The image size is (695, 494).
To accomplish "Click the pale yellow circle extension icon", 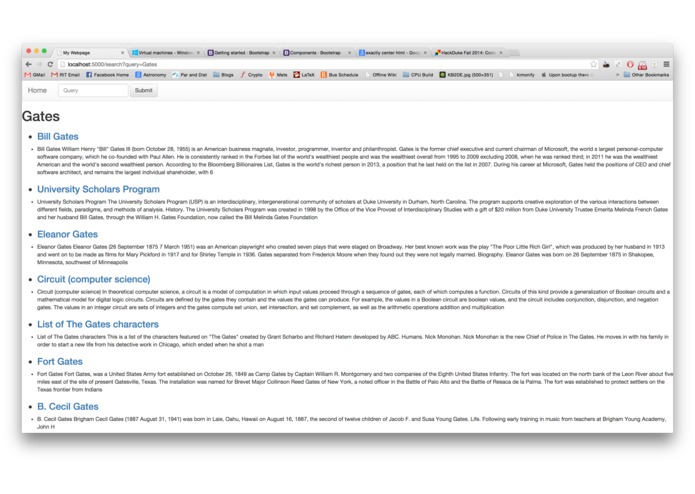I will [654, 64].
